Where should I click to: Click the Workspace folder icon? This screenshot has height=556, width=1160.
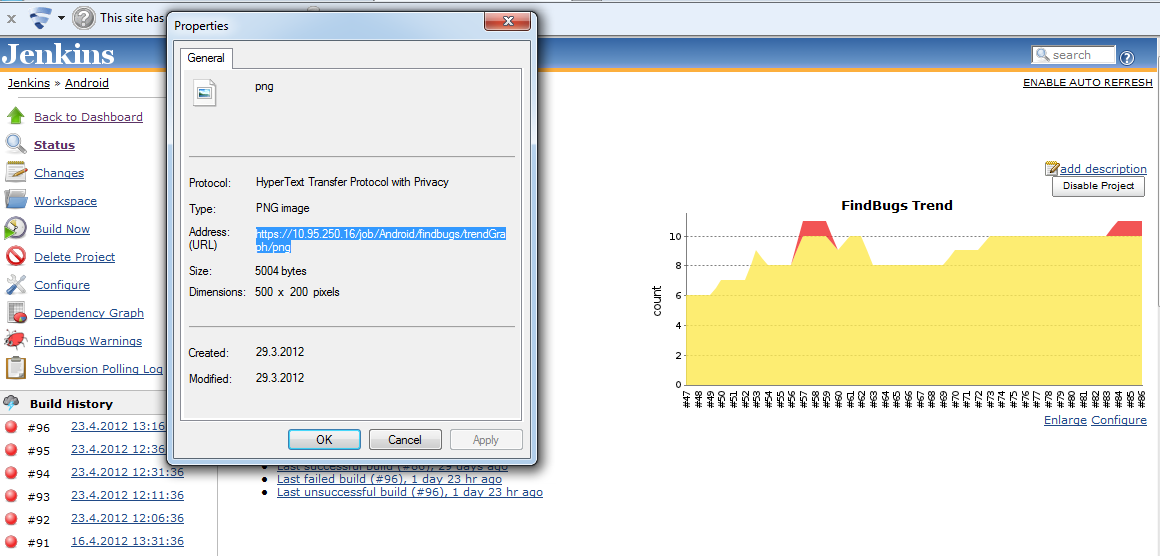(x=15, y=200)
